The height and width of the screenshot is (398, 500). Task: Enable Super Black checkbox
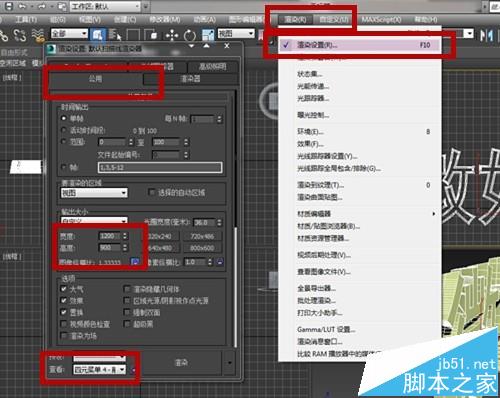pos(127,324)
